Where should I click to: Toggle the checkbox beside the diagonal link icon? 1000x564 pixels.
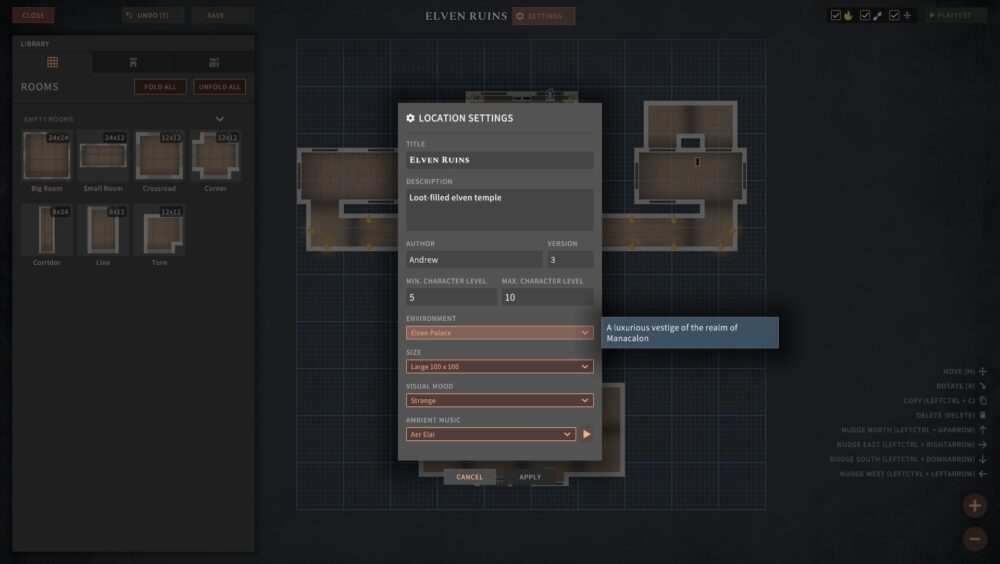pos(865,16)
